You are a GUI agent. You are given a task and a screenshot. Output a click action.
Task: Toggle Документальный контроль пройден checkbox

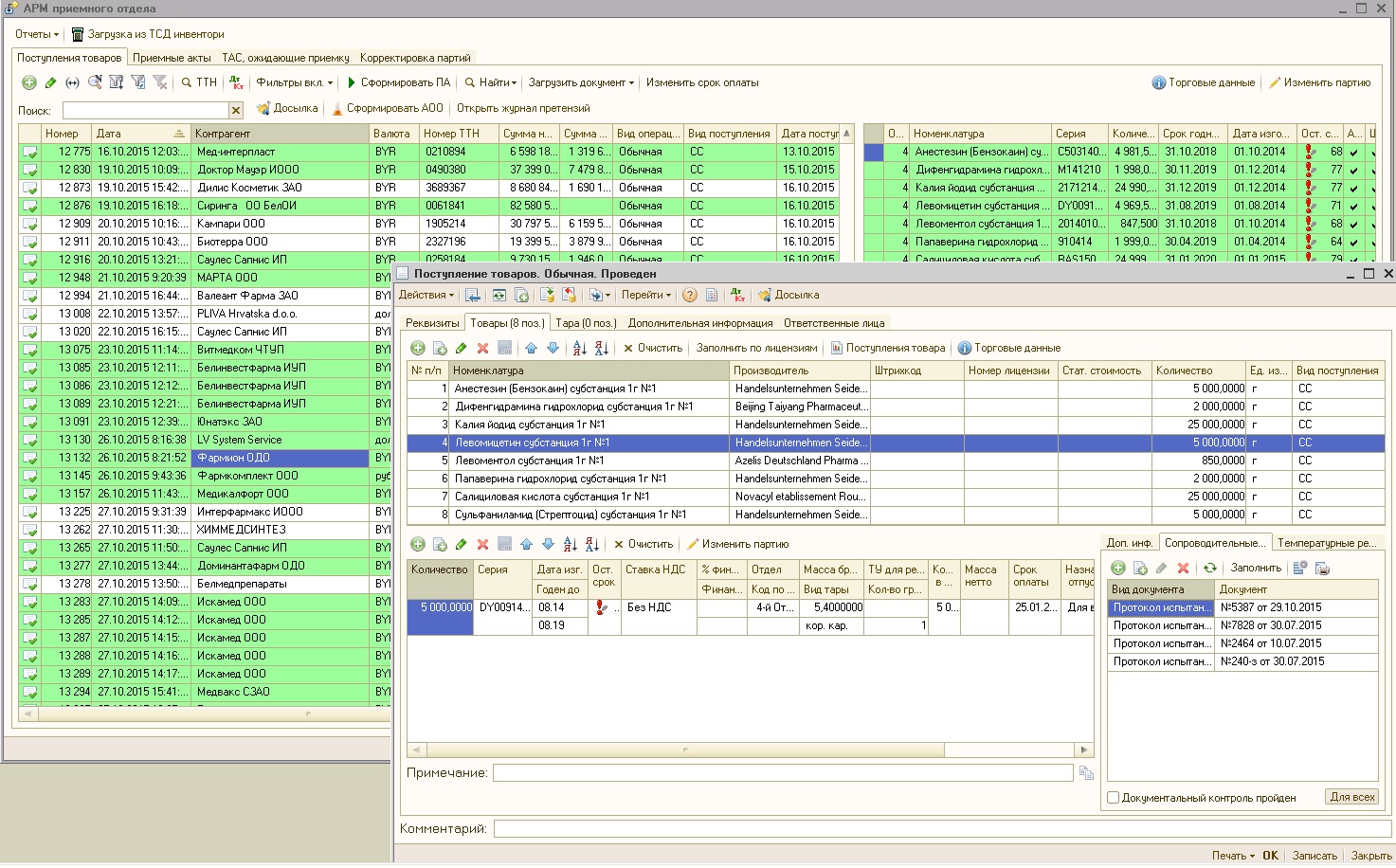(x=1114, y=798)
